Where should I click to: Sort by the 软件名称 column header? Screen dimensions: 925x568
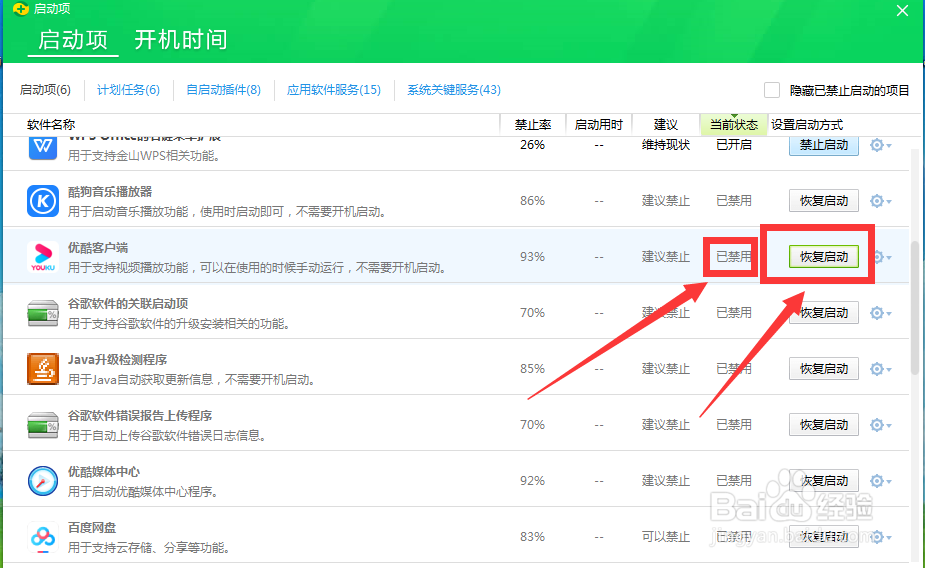pyautogui.click(x=51, y=125)
